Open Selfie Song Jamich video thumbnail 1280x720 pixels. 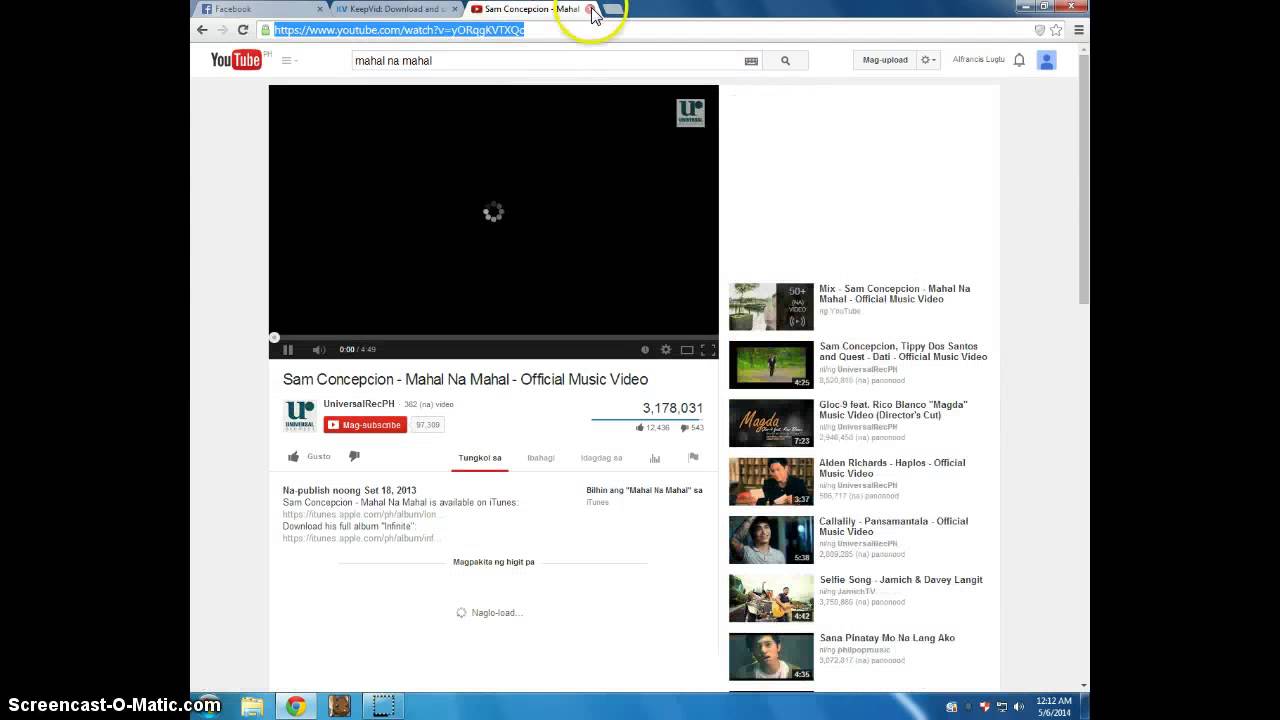771,598
